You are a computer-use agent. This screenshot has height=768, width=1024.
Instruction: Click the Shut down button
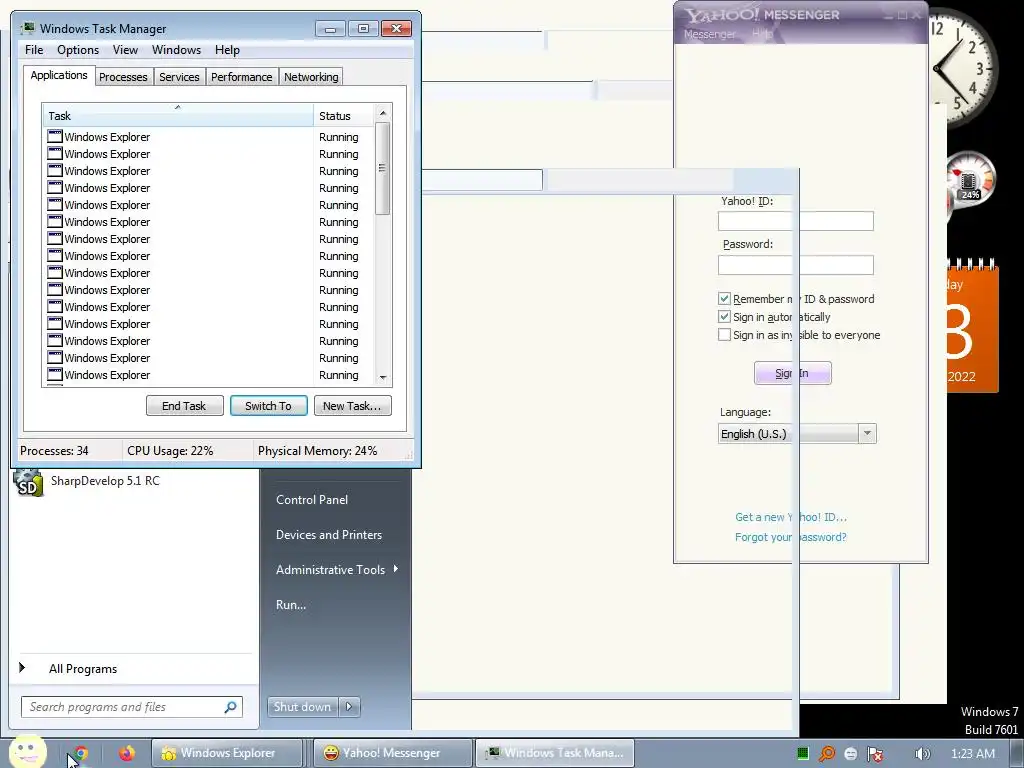[302, 707]
